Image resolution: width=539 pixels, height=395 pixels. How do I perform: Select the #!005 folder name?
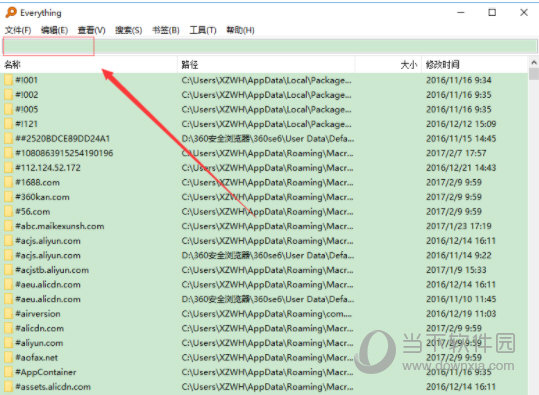(x=27, y=109)
